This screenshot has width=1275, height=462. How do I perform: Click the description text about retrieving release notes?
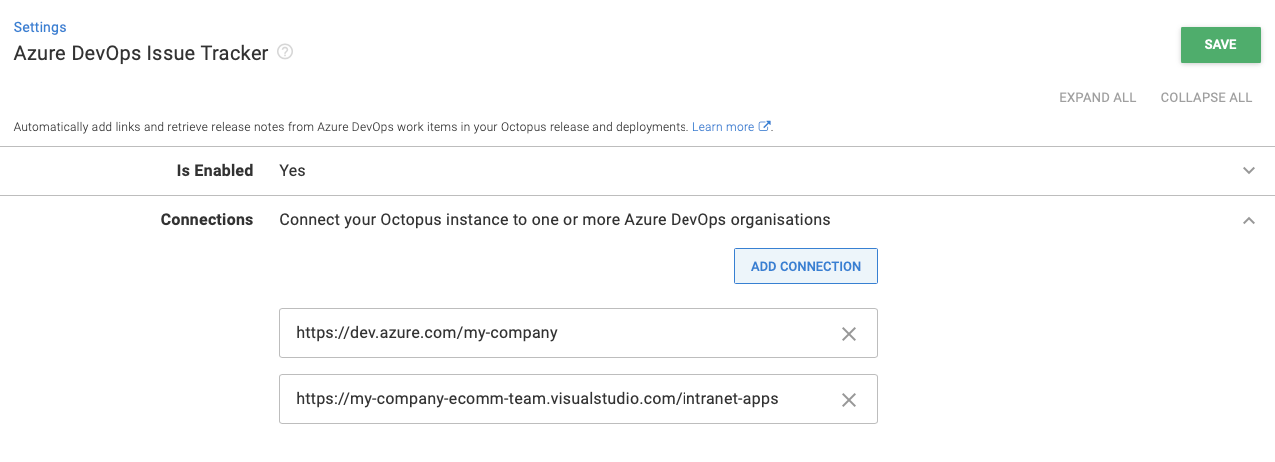pyautogui.click(x=350, y=127)
